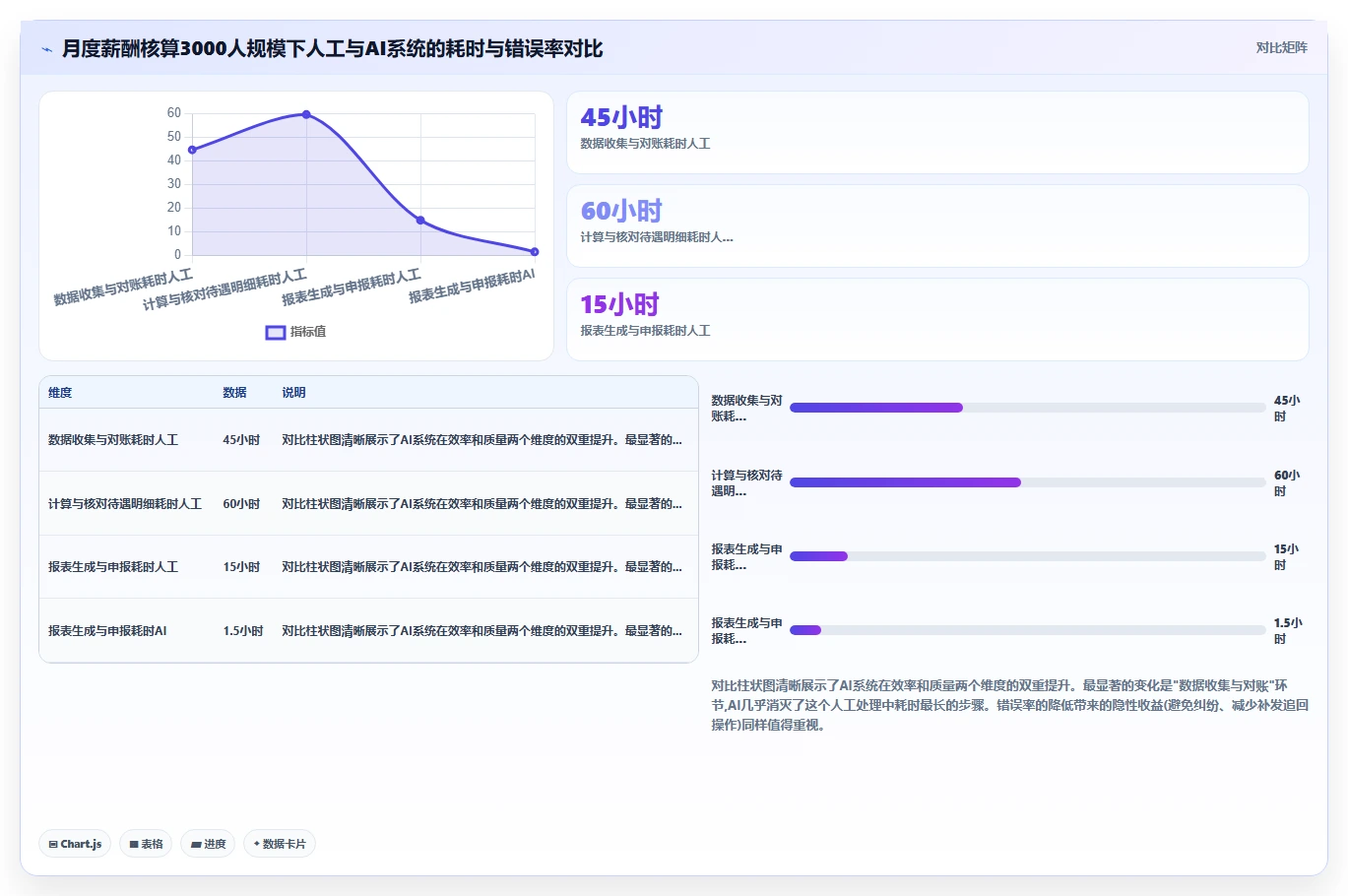The height and width of the screenshot is (896, 1348).
Task: Open the 15小时 data card
Action: click(x=937, y=320)
